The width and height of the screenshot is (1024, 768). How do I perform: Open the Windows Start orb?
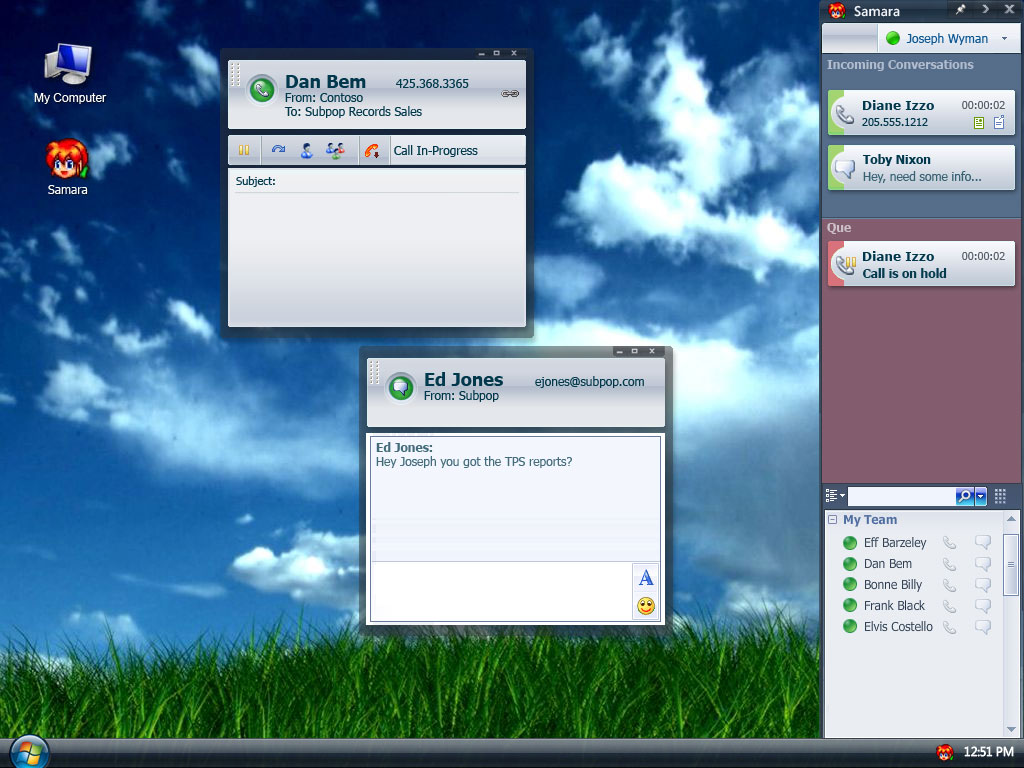click(29, 752)
